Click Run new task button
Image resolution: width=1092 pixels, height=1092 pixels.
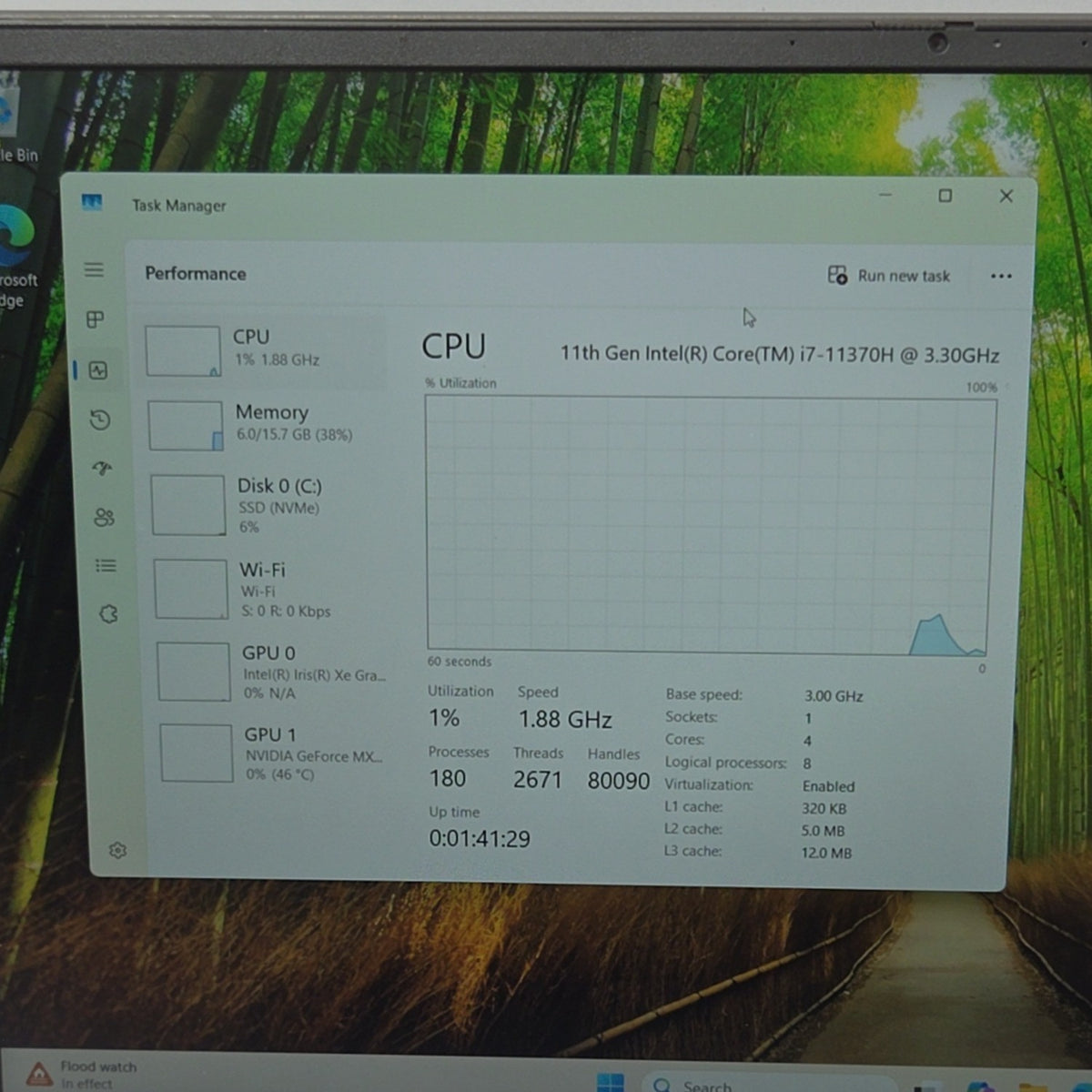point(889,276)
